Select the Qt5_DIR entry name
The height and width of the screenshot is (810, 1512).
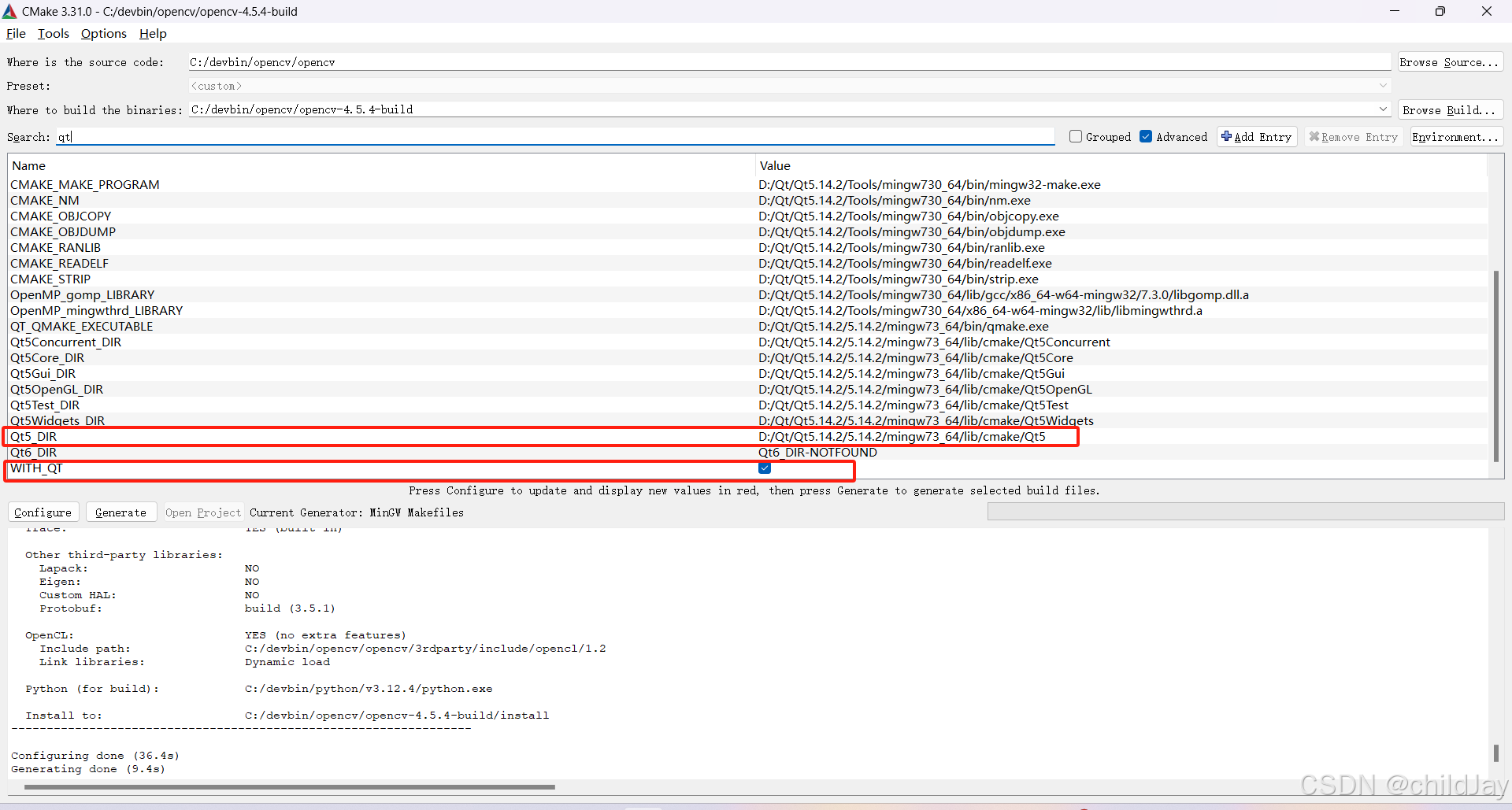point(34,437)
